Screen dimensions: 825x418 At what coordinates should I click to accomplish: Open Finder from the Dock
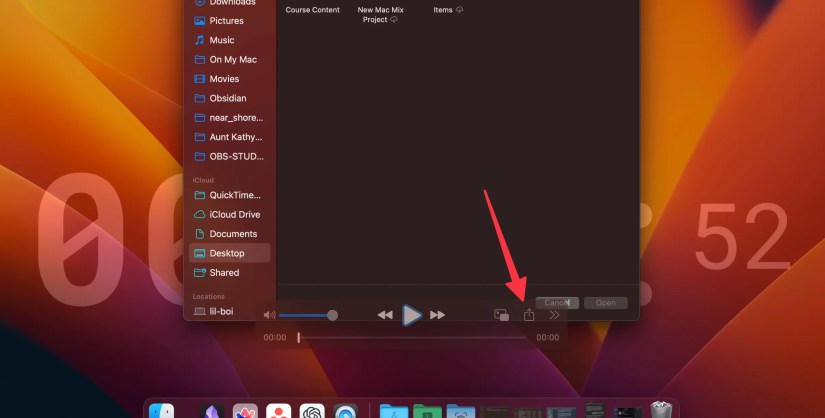(162, 411)
